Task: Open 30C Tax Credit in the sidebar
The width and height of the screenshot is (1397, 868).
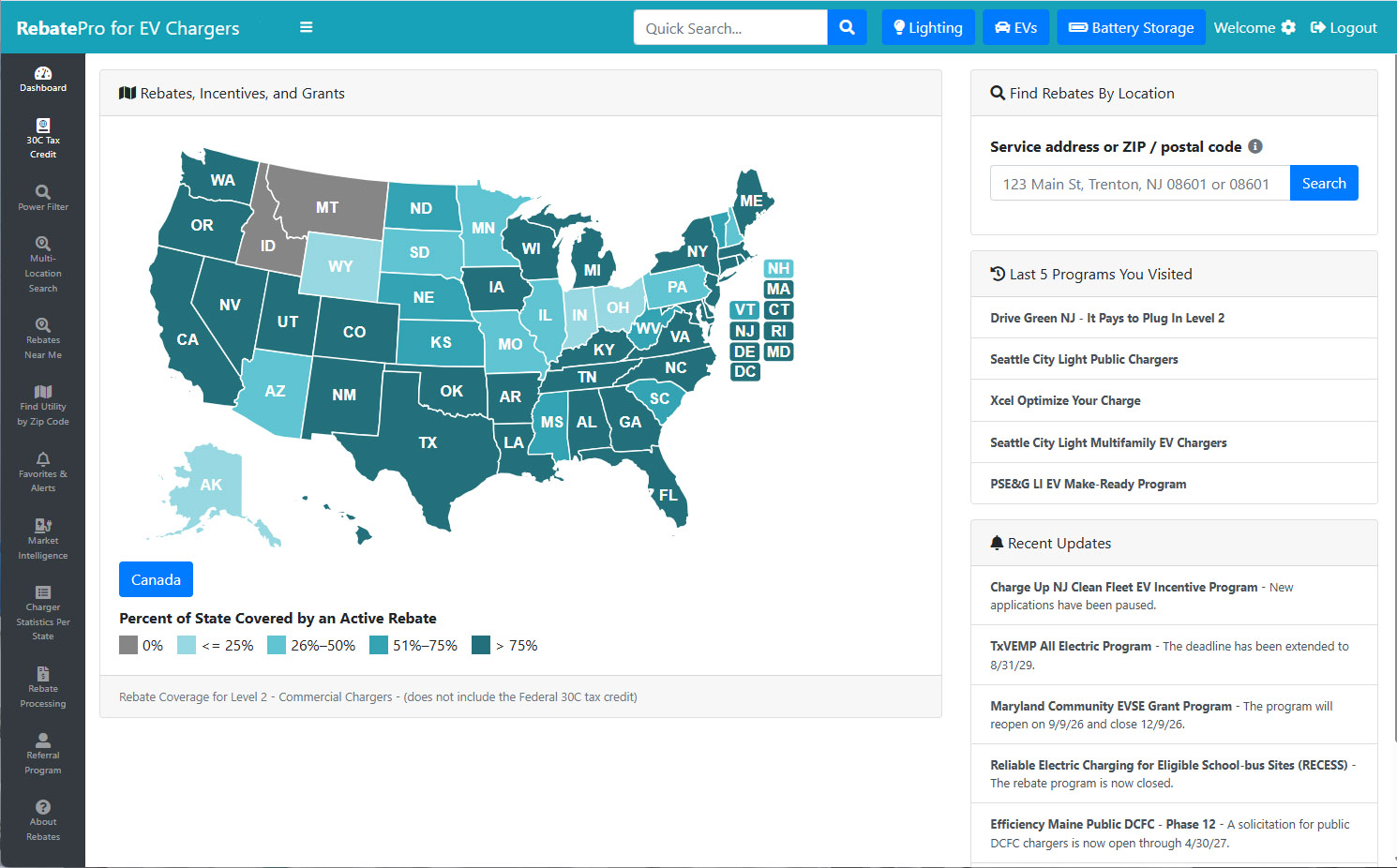Action: [43, 138]
